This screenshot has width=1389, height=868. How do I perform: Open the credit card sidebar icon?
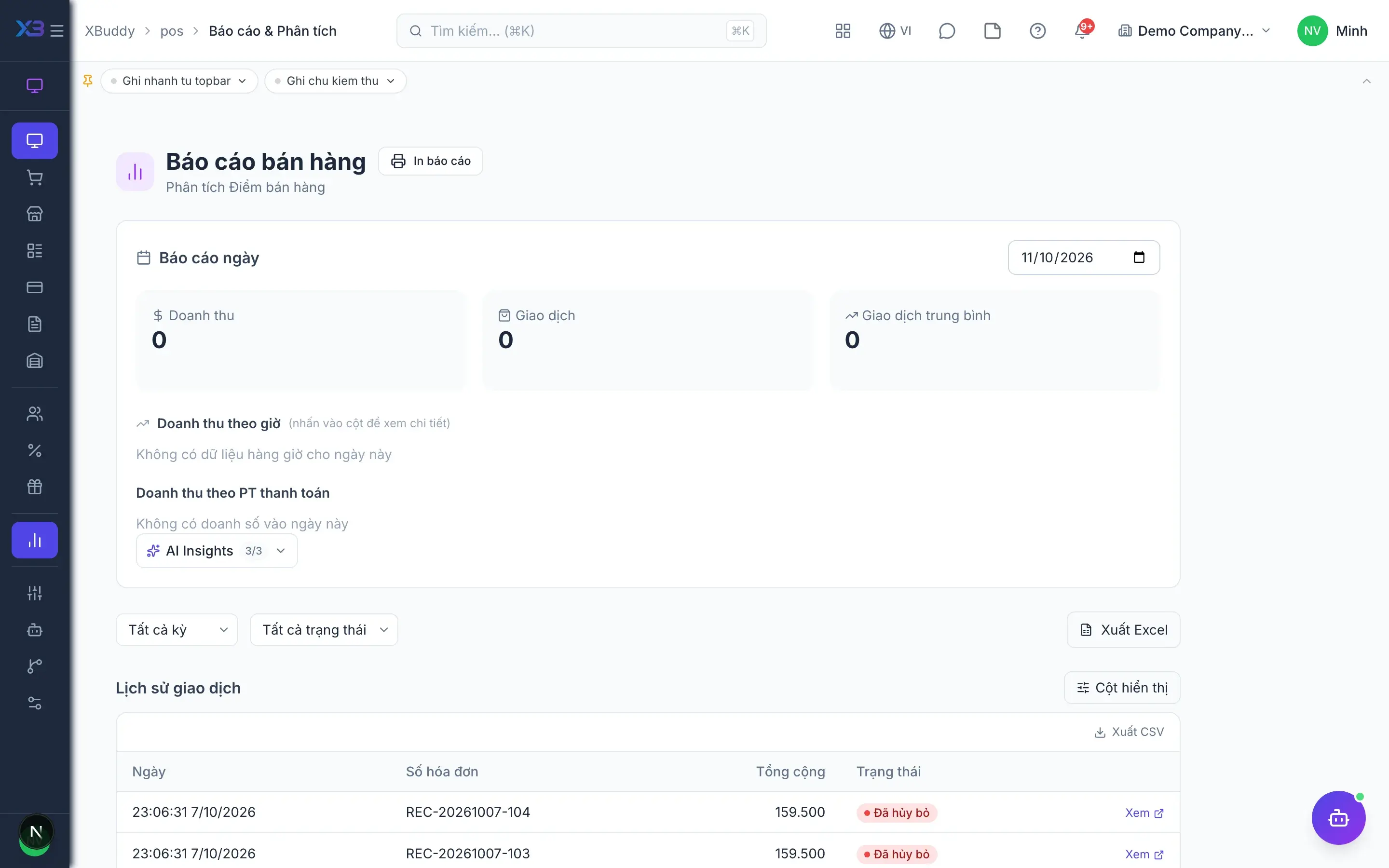coord(34,287)
